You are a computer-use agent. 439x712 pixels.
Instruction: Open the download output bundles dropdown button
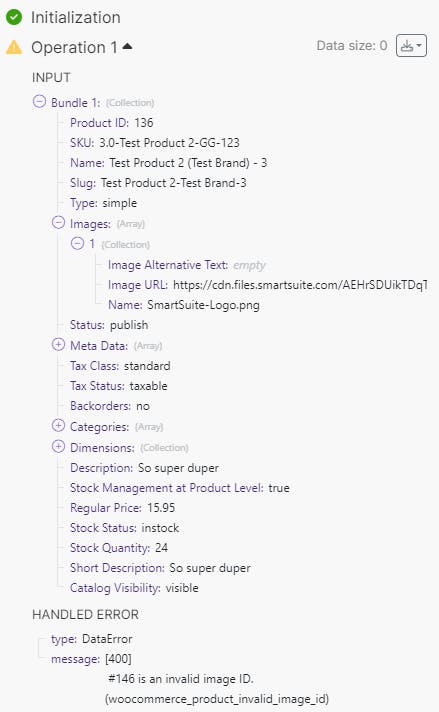coord(411,45)
